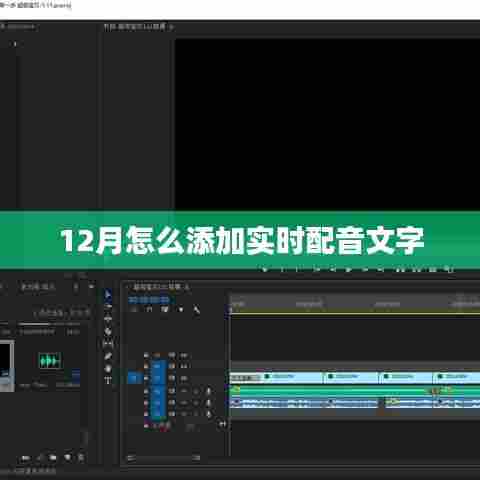Click the Add Marker button in timeline
The image size is (480, 480).
pos(181,310)
